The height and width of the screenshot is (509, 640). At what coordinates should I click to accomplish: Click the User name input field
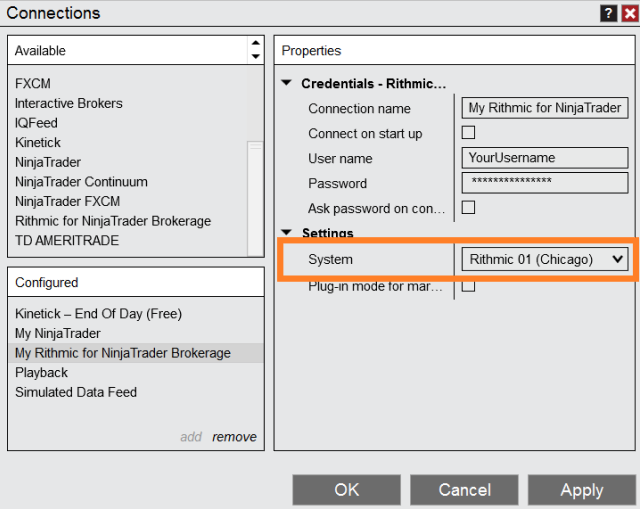tap(544, 158)
